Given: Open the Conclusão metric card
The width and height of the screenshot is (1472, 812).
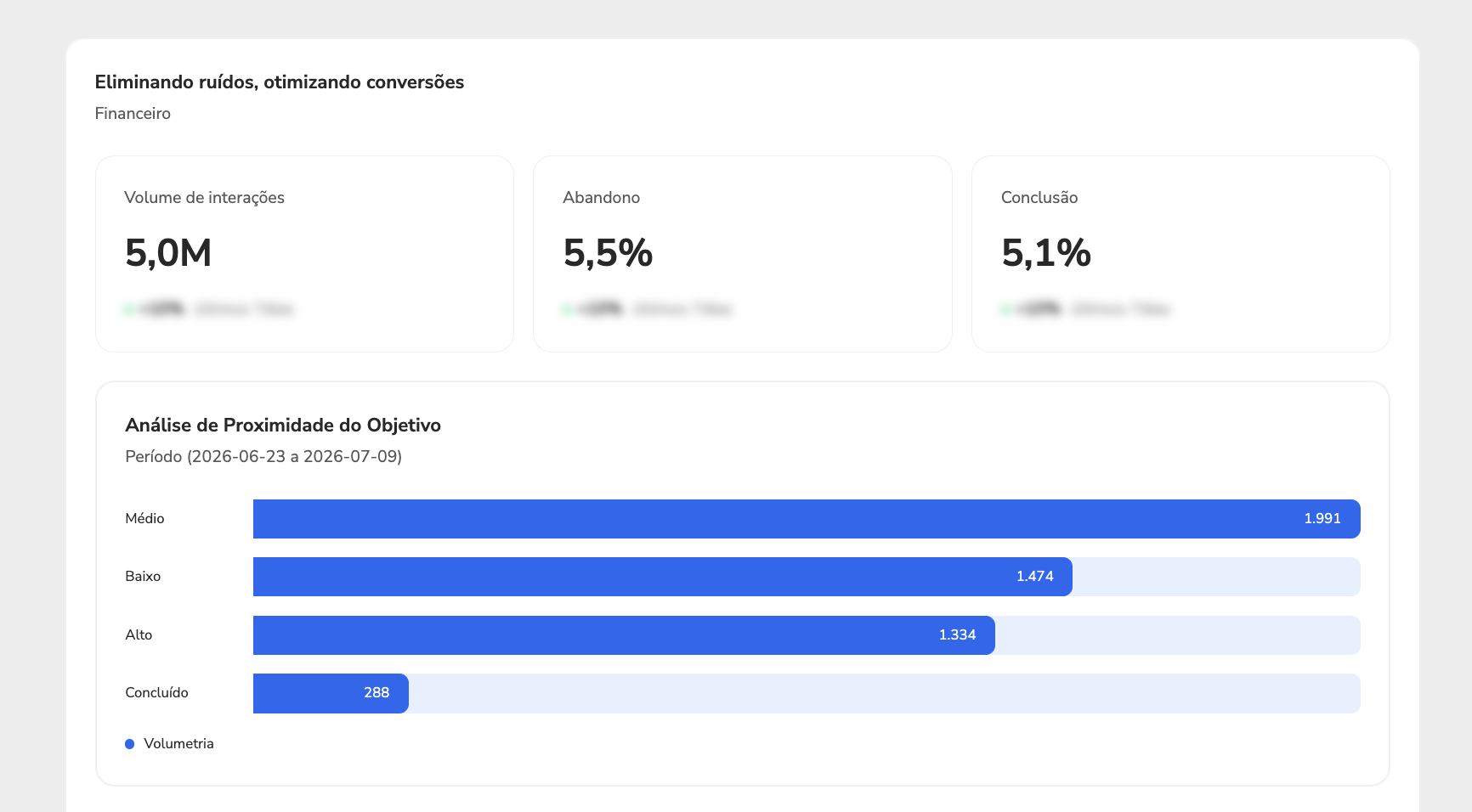Looking at the screenshot, I should pyautogui.click(x=1180, y=254).
